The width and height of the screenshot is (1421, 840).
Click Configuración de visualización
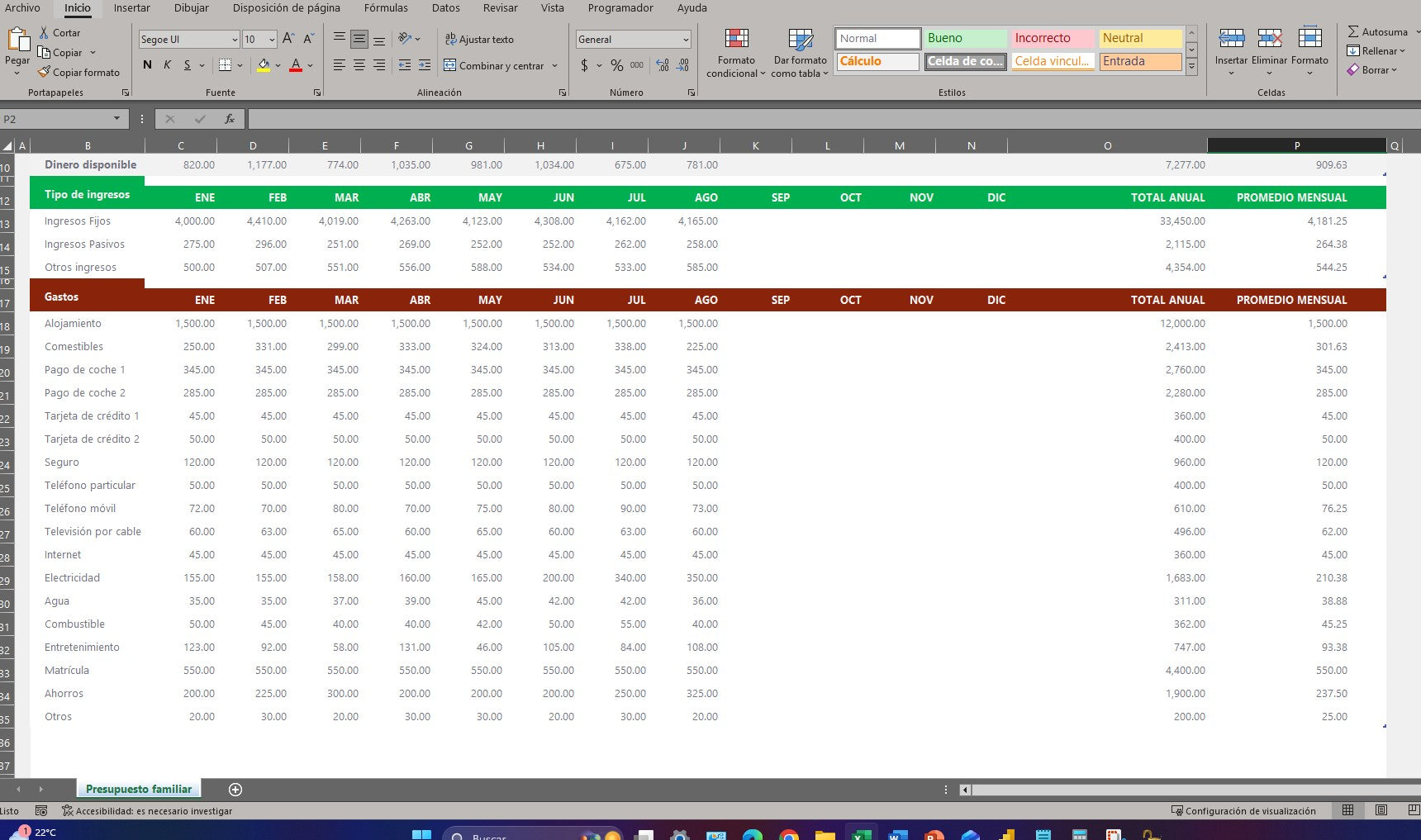pos(1243,811)
